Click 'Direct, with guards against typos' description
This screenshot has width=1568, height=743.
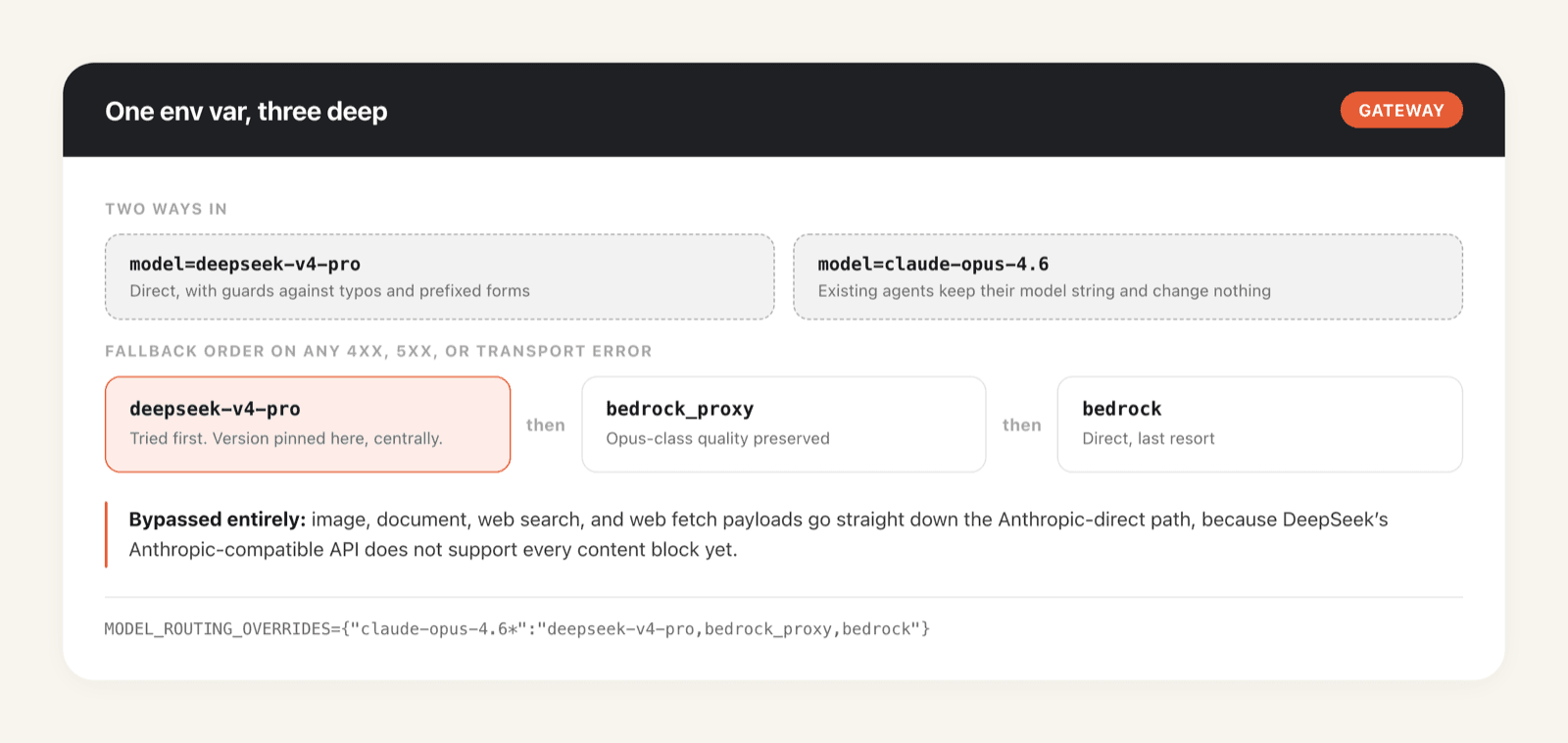coord(329,291)
